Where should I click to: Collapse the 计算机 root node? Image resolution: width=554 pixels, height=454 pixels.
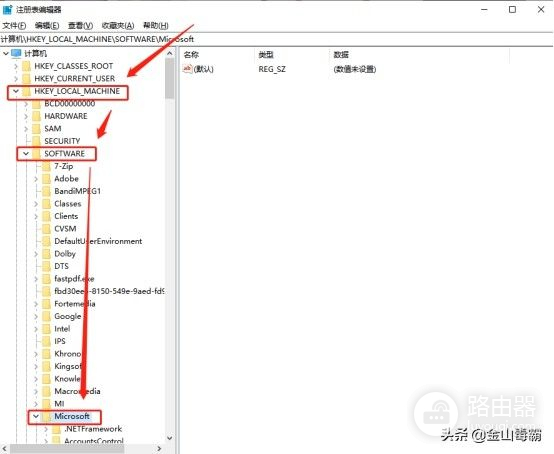click(6, 53)
